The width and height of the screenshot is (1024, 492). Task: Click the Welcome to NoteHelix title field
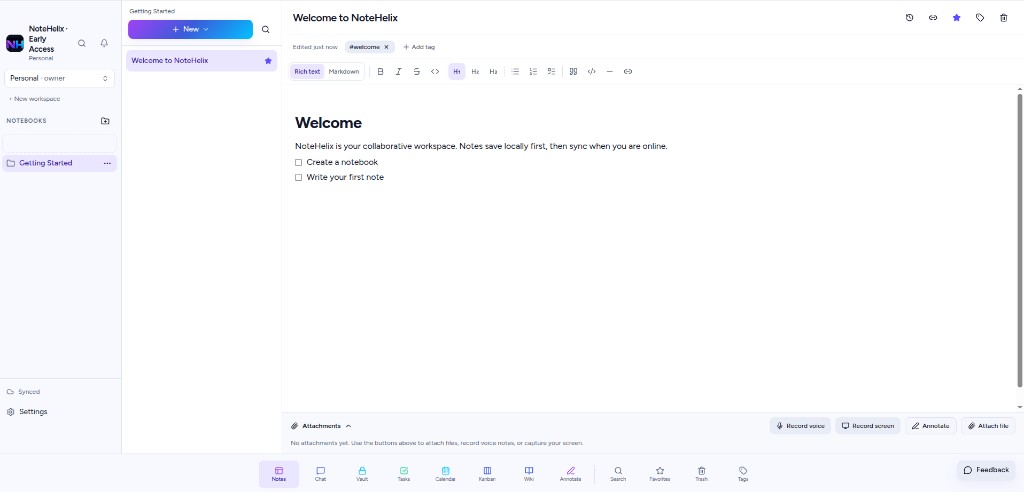point(345,18)
